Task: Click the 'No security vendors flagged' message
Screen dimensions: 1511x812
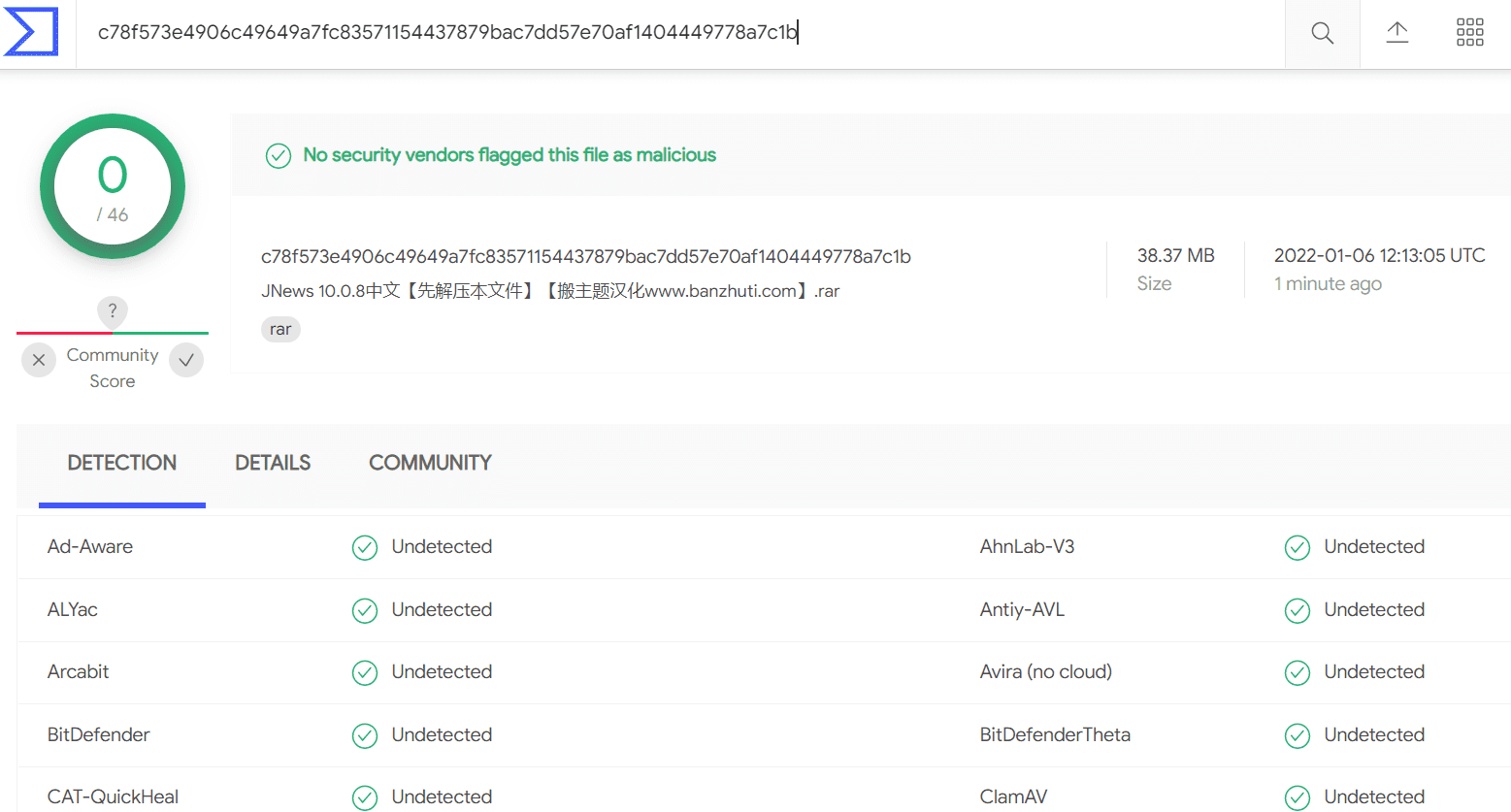Action: (509, 155)
